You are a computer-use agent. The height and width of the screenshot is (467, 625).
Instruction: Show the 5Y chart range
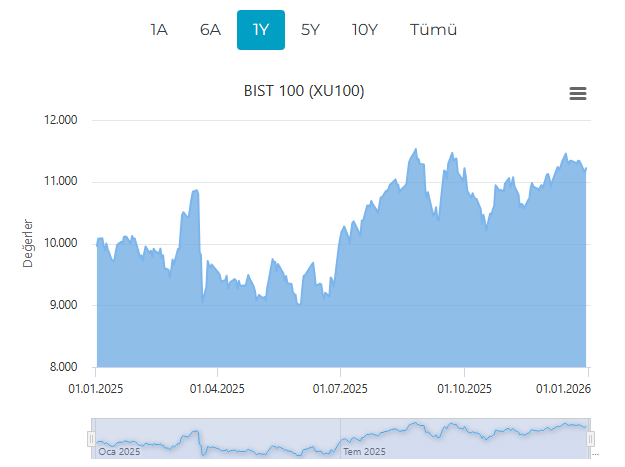tap(311, 30)
